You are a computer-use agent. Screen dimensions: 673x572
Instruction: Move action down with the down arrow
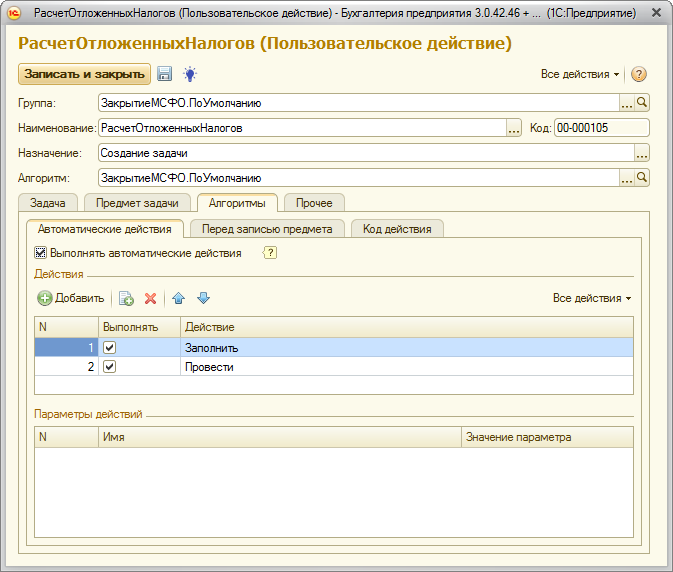(x=203, y=298)
